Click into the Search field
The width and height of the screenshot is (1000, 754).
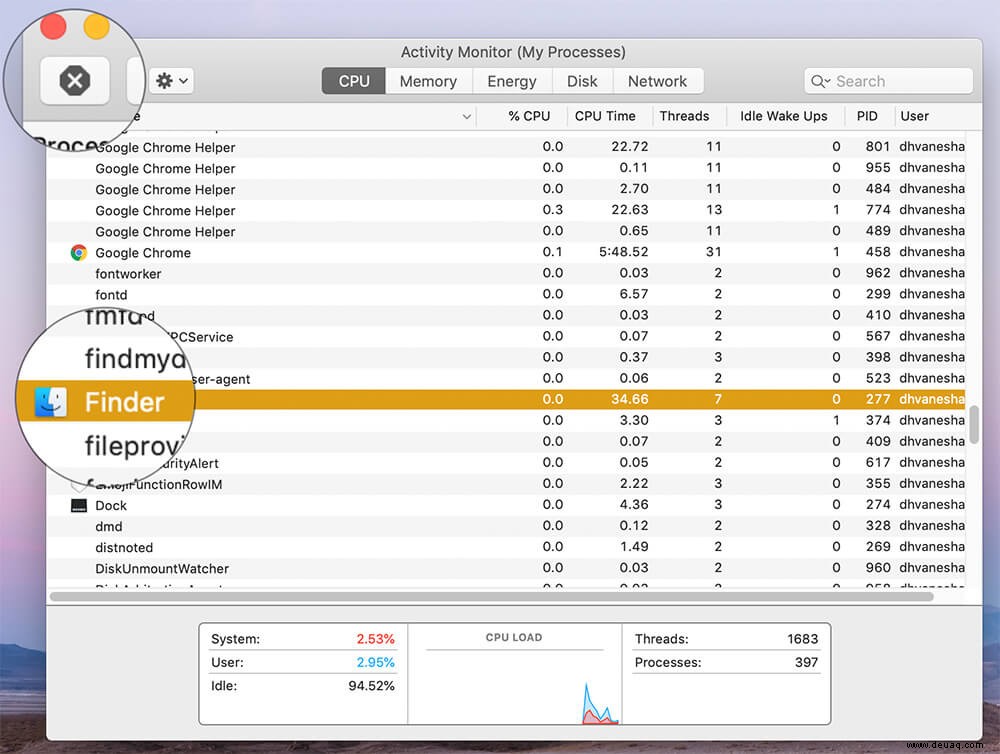[x=888, y=81]
